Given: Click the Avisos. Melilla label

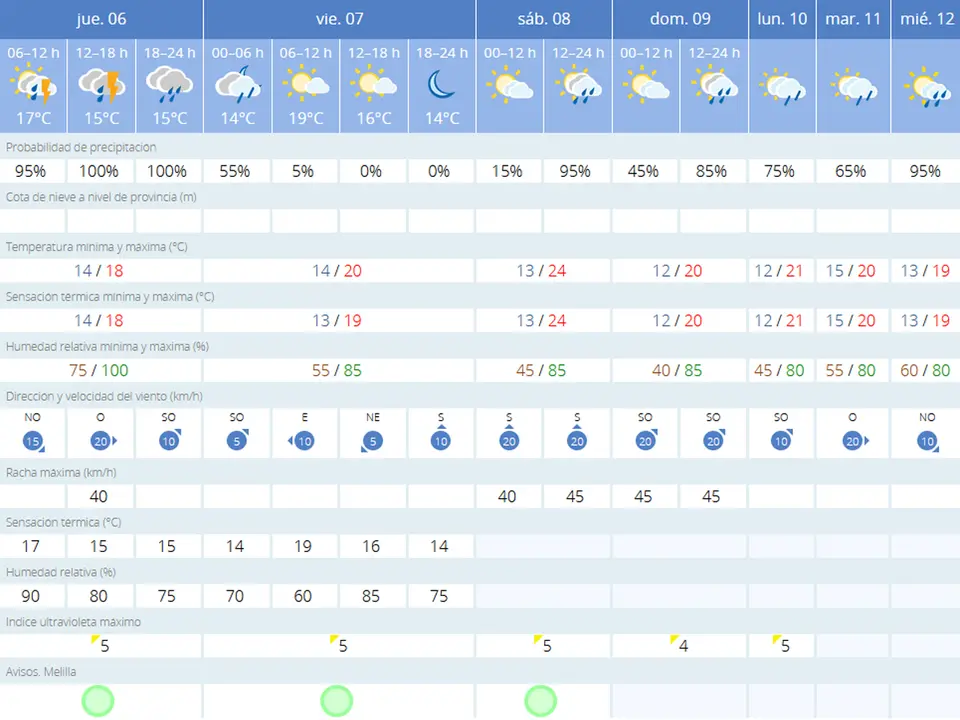Looking at the screenshot, I should [x=41, y=672].
